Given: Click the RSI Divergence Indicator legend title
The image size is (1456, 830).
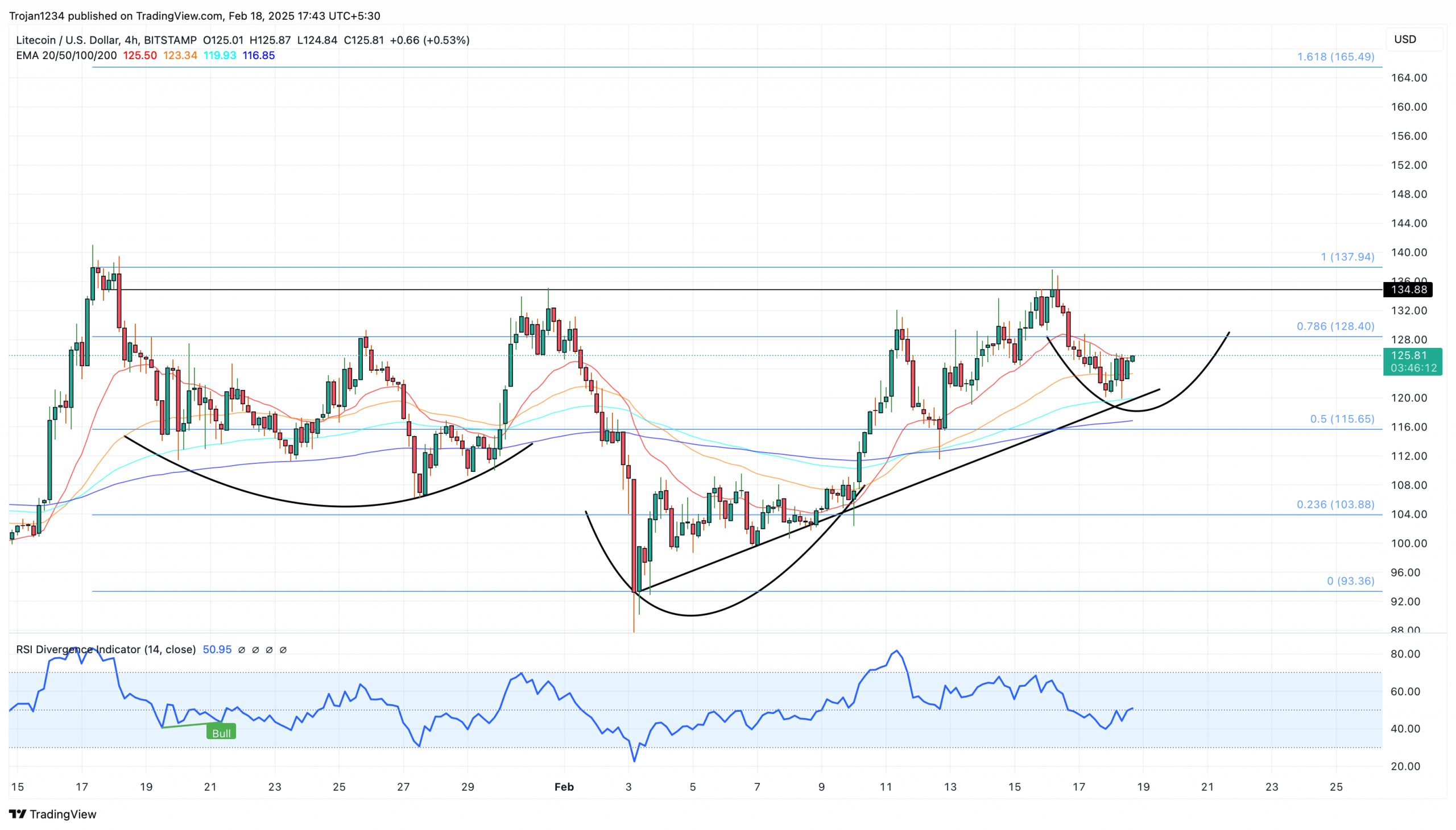Looking at the screenshot, I should [106, 649].
